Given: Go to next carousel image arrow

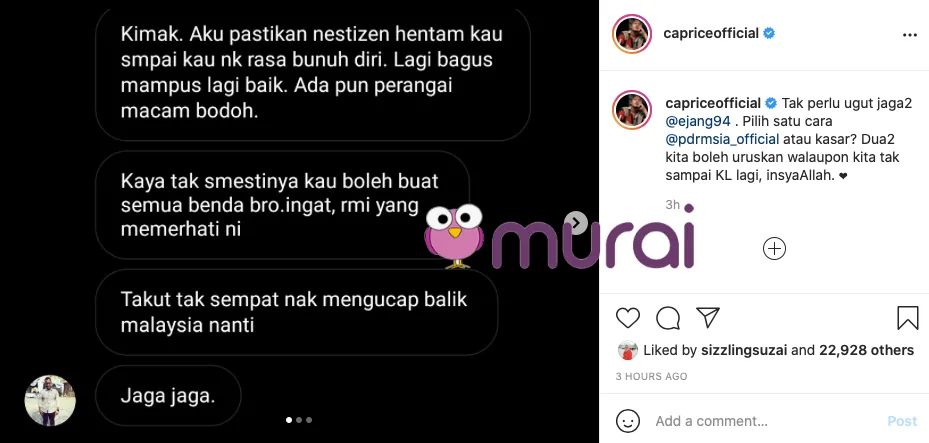Looking at the screenshot, I should coord(575,223).
